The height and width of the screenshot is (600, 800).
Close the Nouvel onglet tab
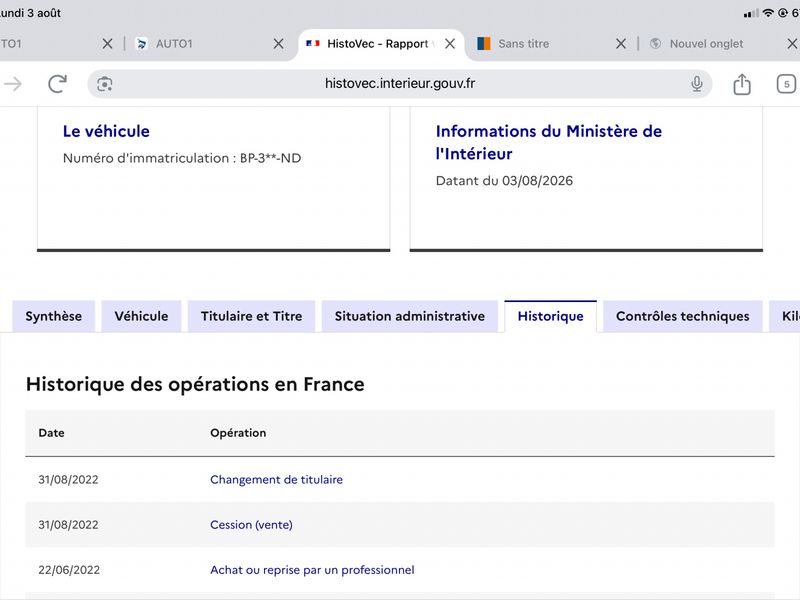792,44
